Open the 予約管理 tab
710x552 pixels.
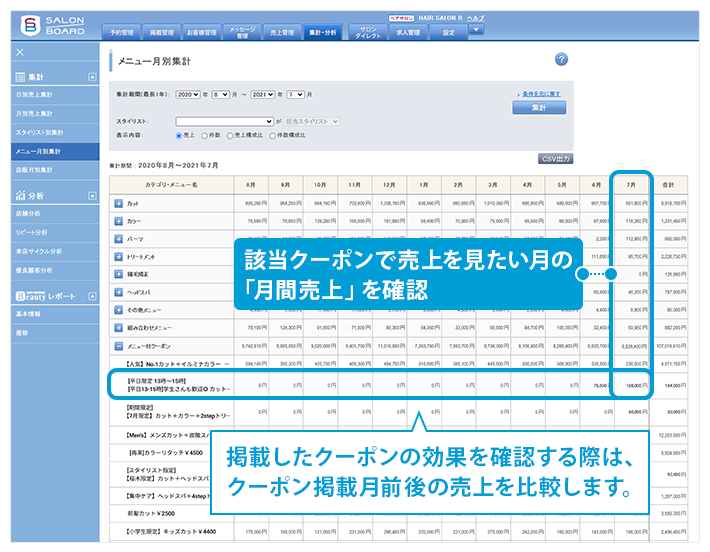122,32
